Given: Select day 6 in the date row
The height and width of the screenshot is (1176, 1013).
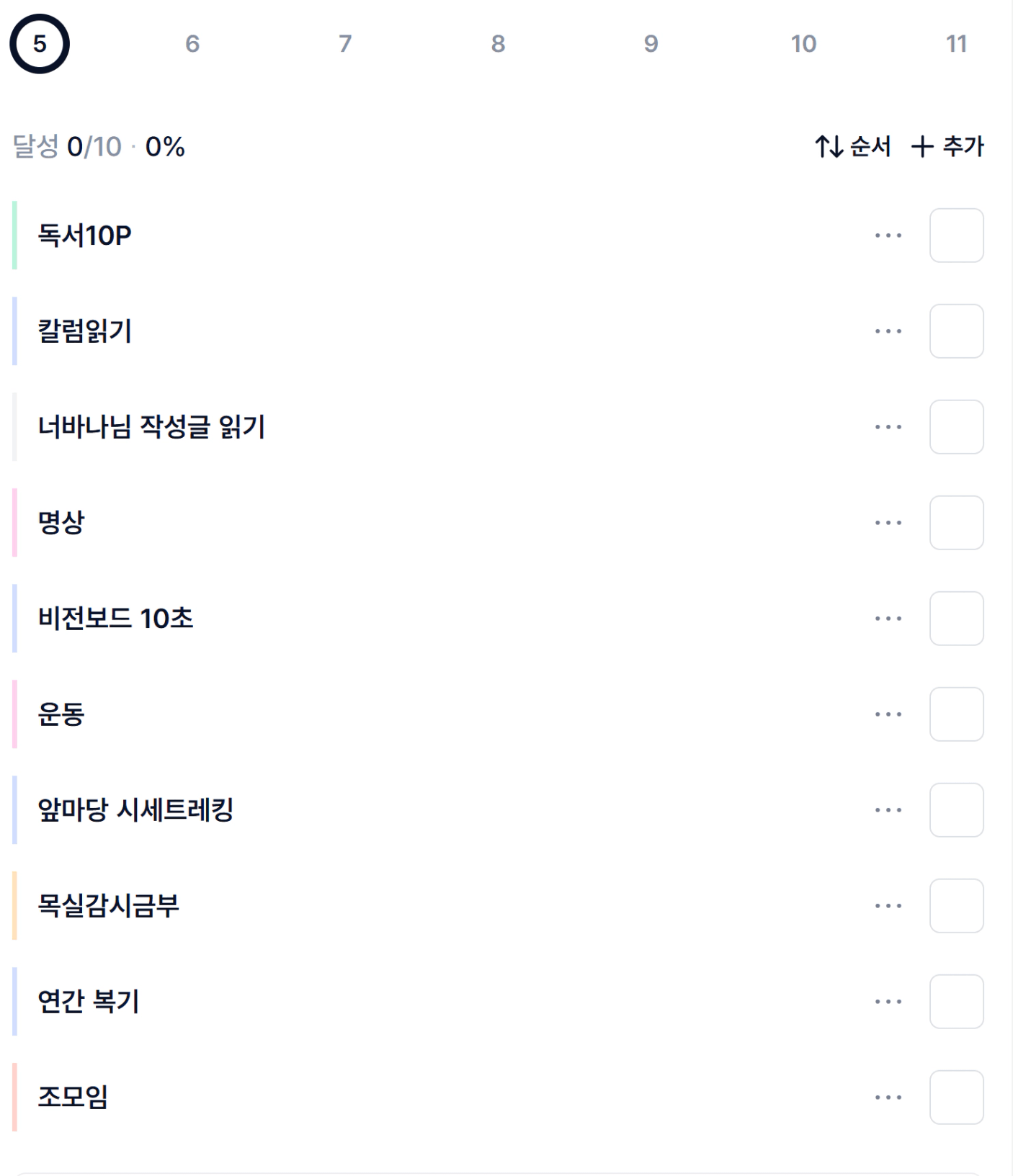Looking at the screenshot, I should pyautogui.click(x=192, y=44).
